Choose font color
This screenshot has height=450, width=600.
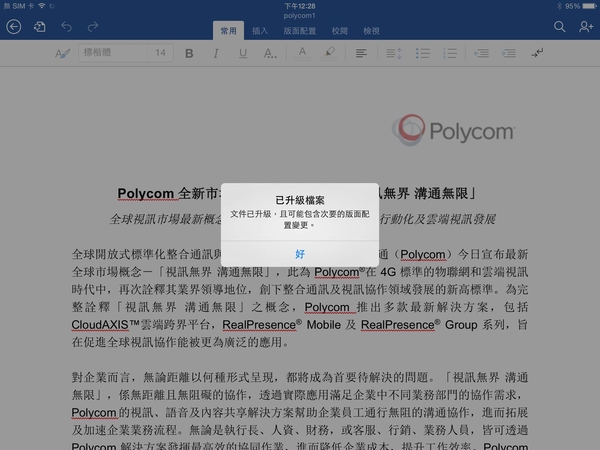point(302,53)
